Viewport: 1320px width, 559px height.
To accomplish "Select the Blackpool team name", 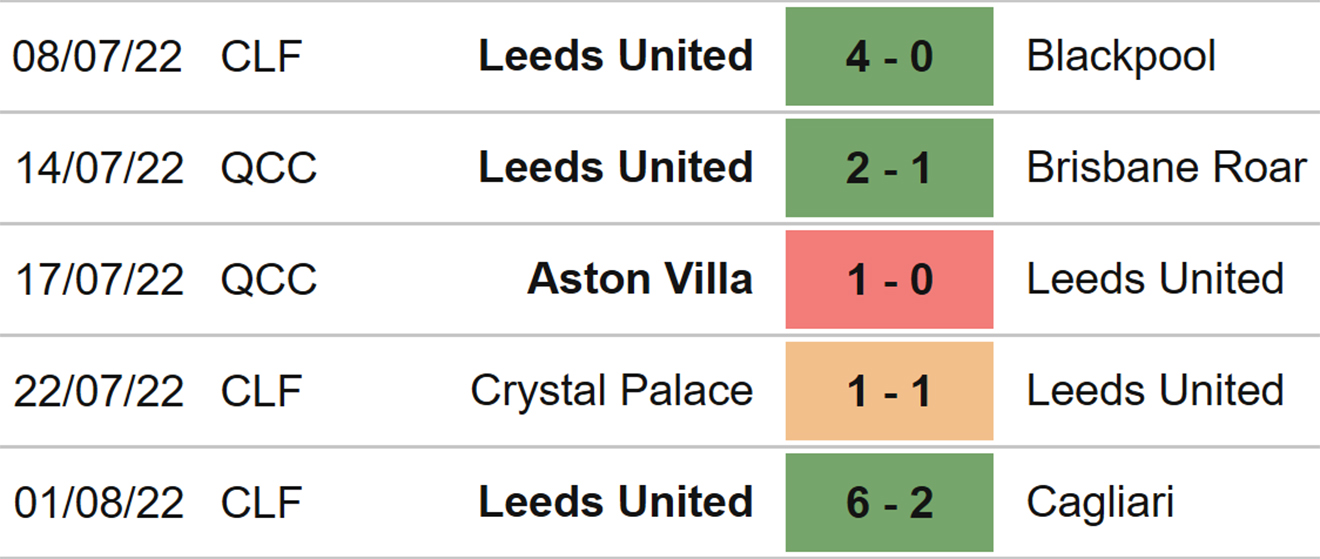I will 1121,56.
